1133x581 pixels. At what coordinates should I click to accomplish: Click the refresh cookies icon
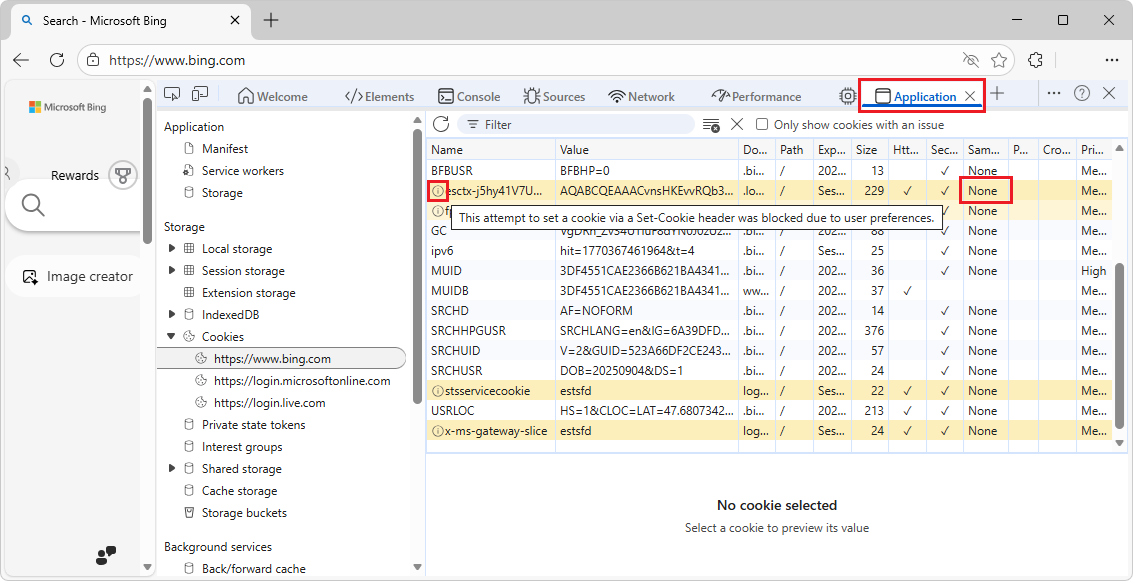[x=441, y=124]
